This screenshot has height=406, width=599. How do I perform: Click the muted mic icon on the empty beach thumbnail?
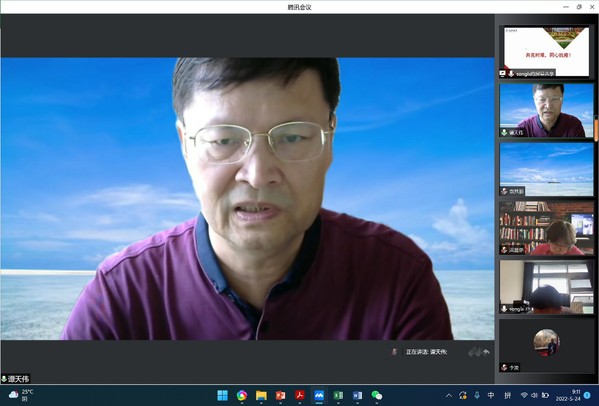tap(504, 191)
